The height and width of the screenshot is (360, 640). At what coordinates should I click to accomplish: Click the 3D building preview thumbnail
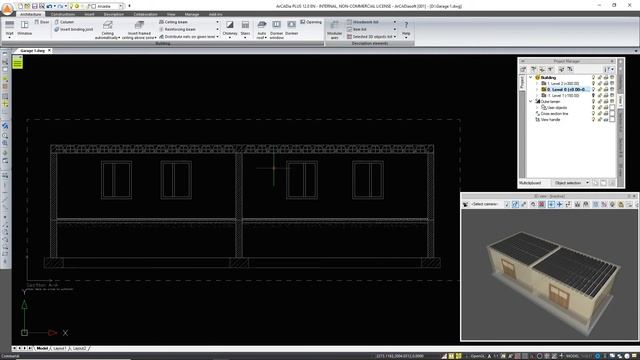click(x=550, y=275)
